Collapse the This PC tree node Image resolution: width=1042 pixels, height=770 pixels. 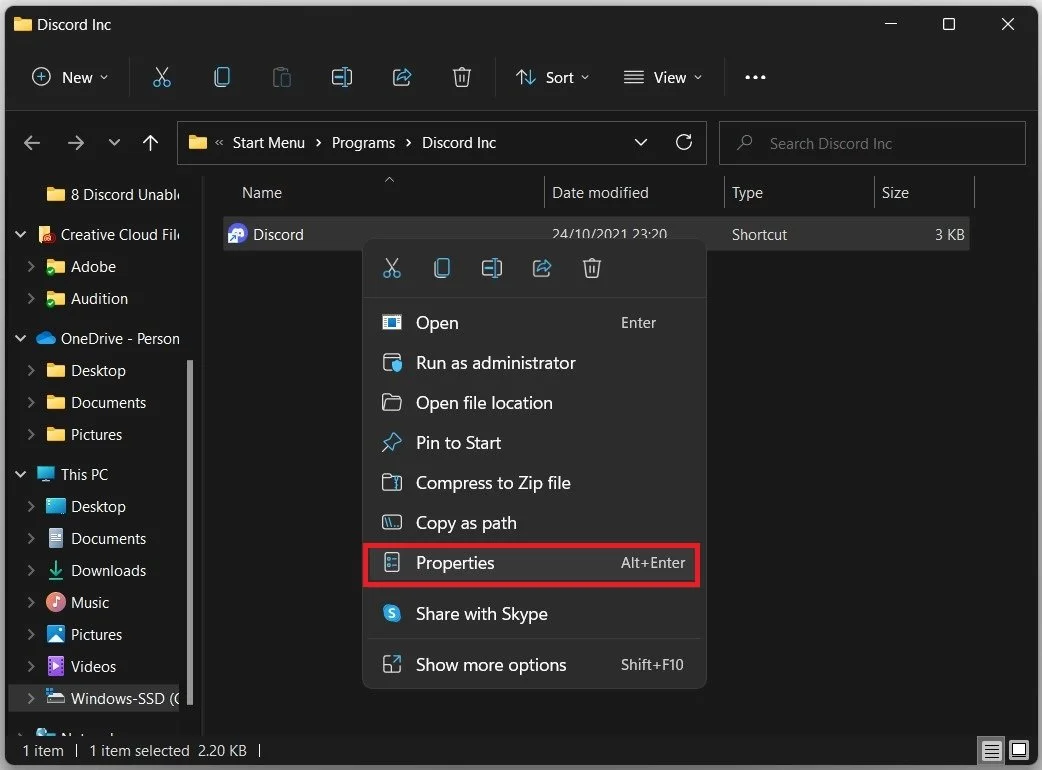coord(21,474)
